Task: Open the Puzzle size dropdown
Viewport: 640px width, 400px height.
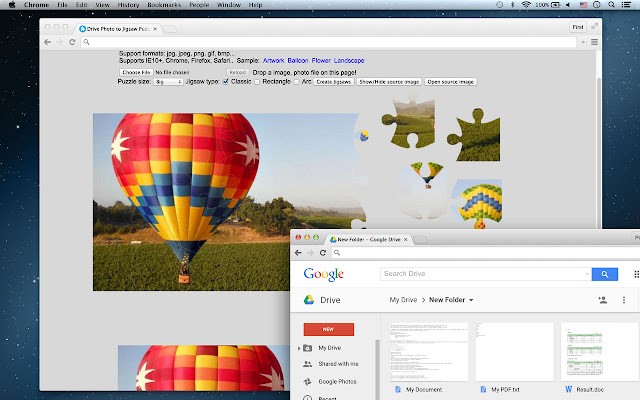Action: pyautogui.click(x=167, y=81)
